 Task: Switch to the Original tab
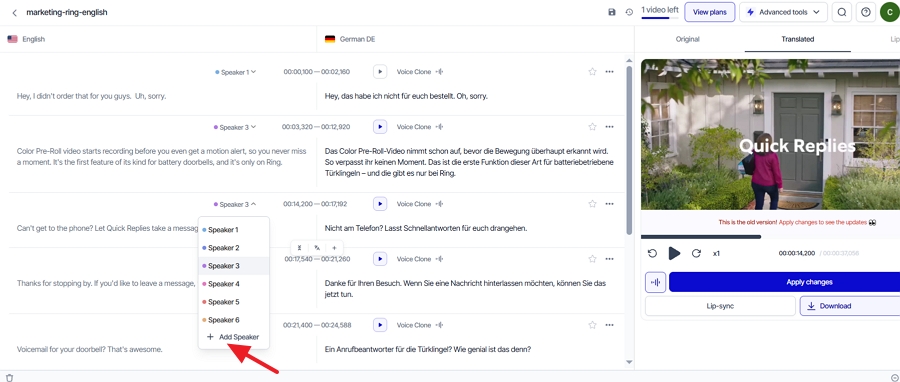[x=687, y=39]
